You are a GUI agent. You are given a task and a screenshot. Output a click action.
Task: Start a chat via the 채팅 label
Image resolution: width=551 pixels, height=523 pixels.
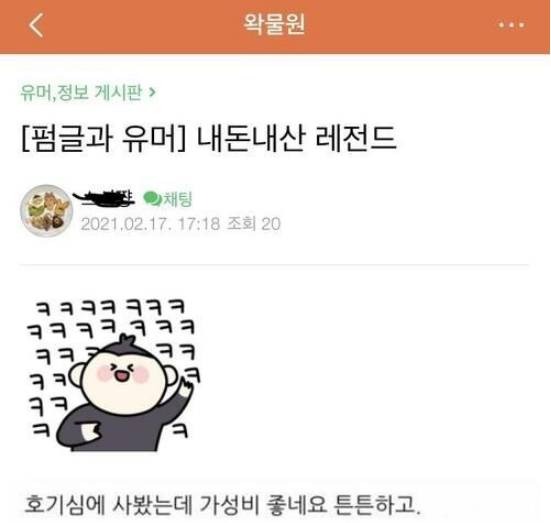point(177,199)
